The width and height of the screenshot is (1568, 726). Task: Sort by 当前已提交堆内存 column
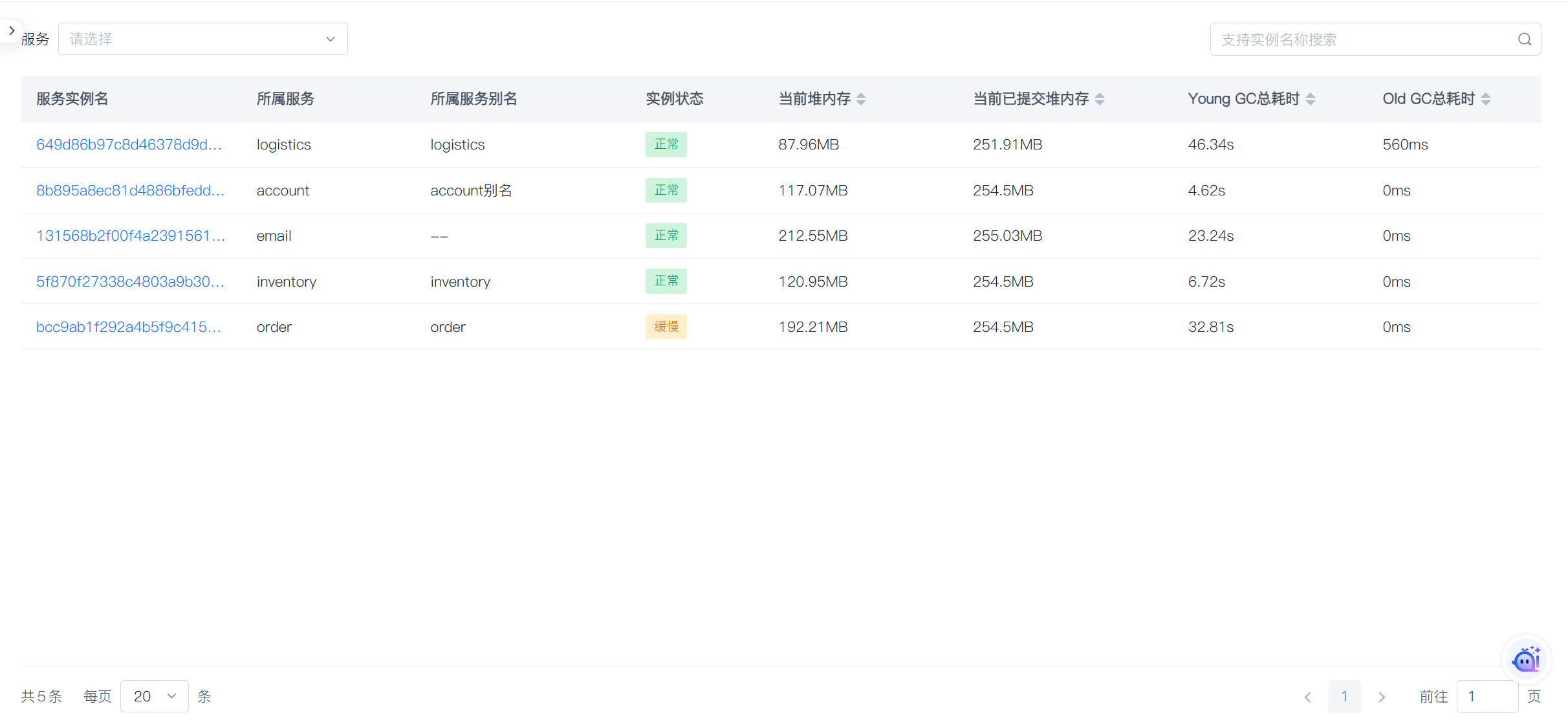click(1100, 99)
